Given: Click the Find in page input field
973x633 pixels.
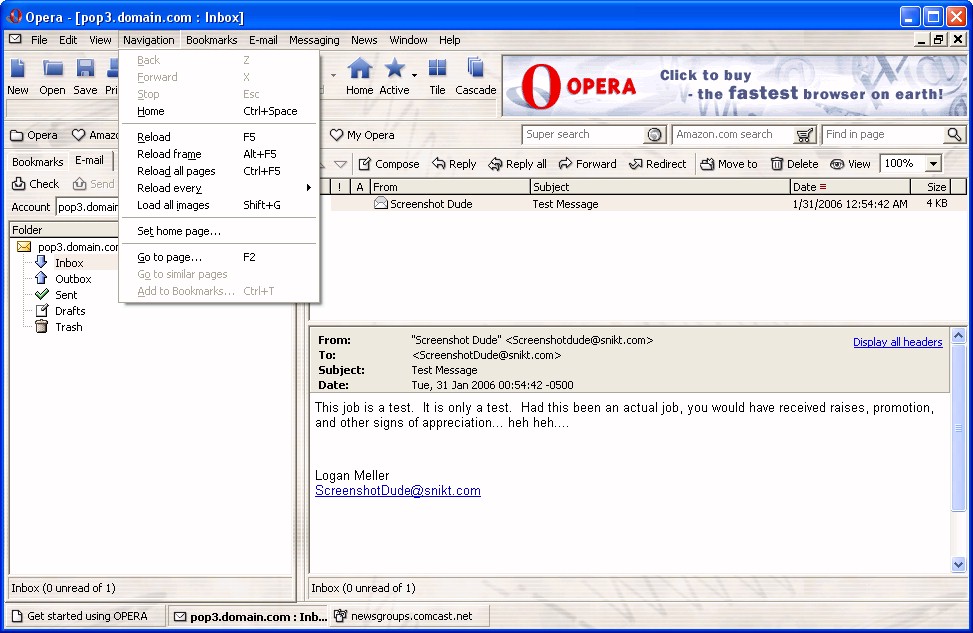Looking at the screenshot, I should pos(885,135).
